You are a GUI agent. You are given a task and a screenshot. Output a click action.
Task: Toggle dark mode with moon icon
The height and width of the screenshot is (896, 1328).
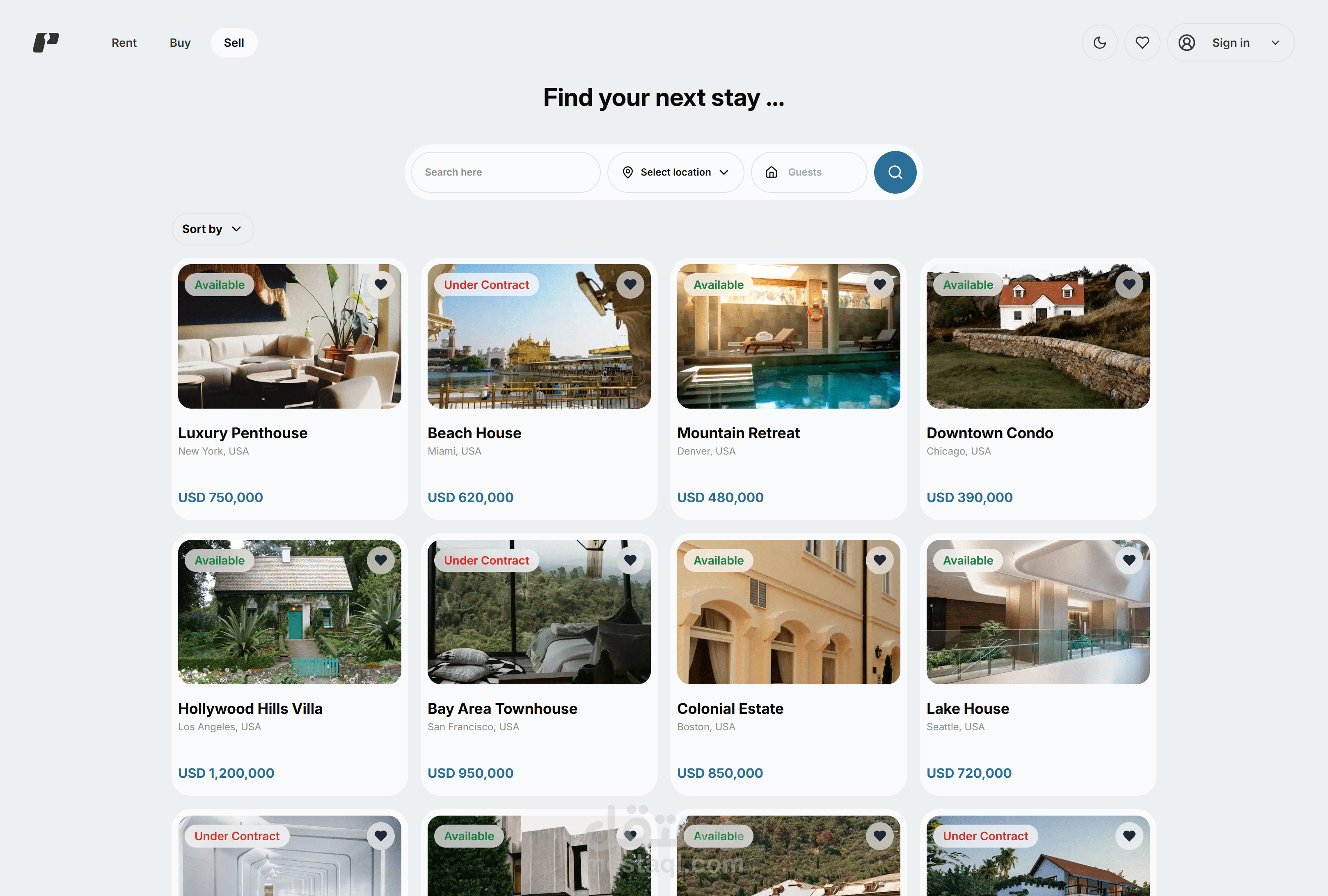click(1099, 43)
